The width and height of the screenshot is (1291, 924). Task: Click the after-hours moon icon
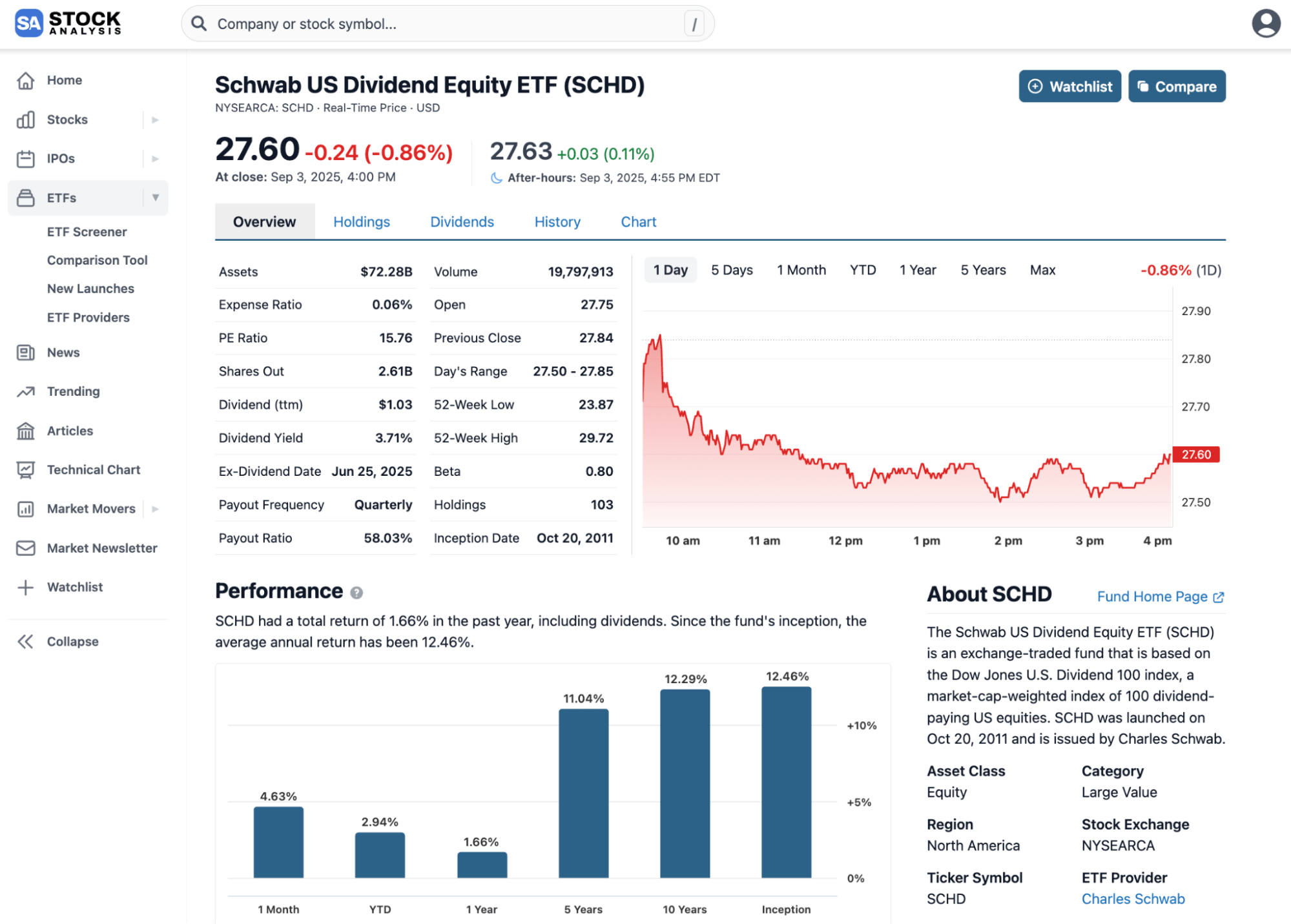coord(496,178)
